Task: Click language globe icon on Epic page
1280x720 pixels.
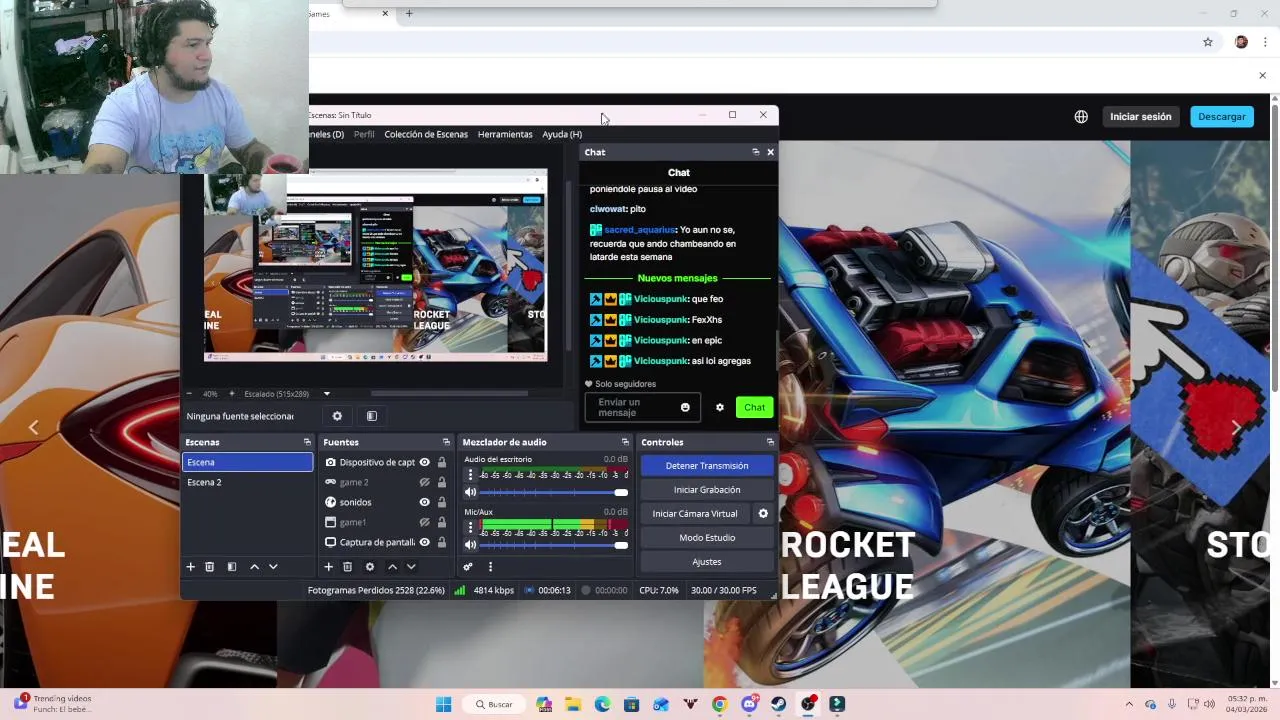Action: tap(1081, 117)
